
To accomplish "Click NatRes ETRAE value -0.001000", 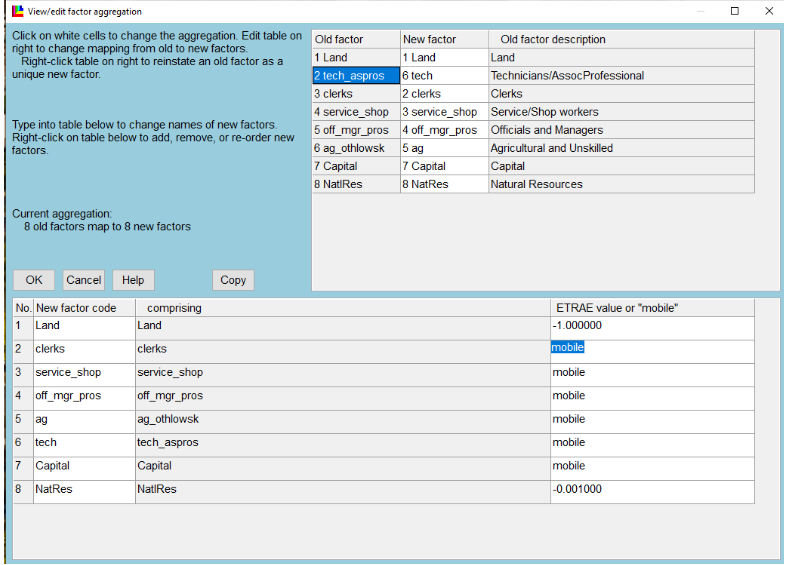I will click(652, 492).
